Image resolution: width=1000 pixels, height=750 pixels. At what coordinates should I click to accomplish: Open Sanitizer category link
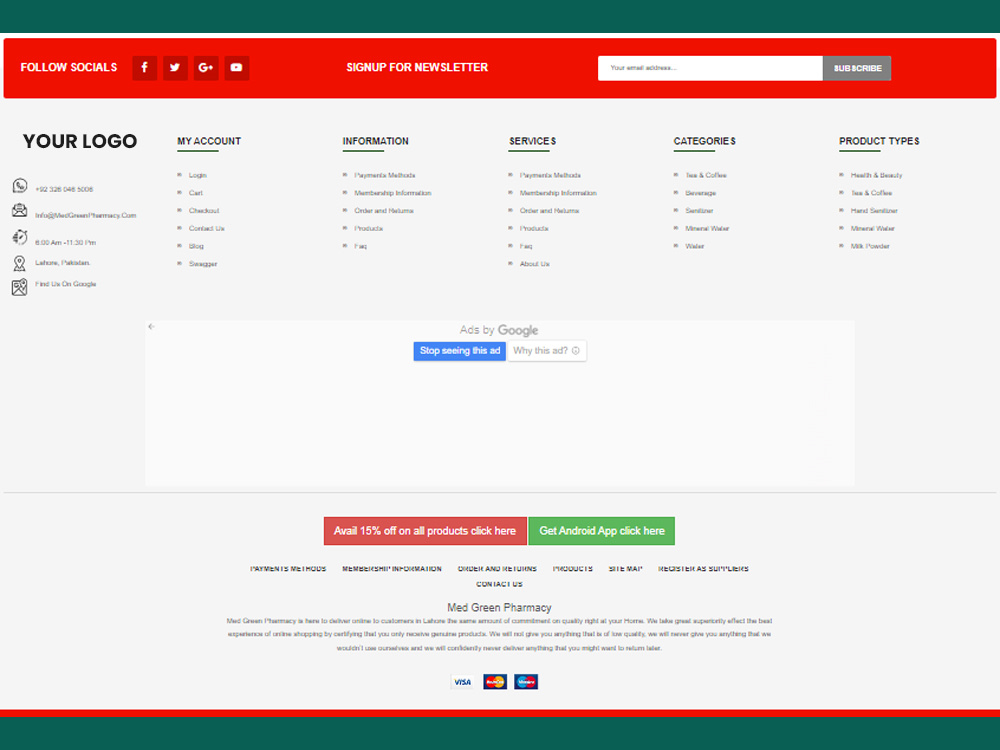pyautogui.click(x=700, y=211)
